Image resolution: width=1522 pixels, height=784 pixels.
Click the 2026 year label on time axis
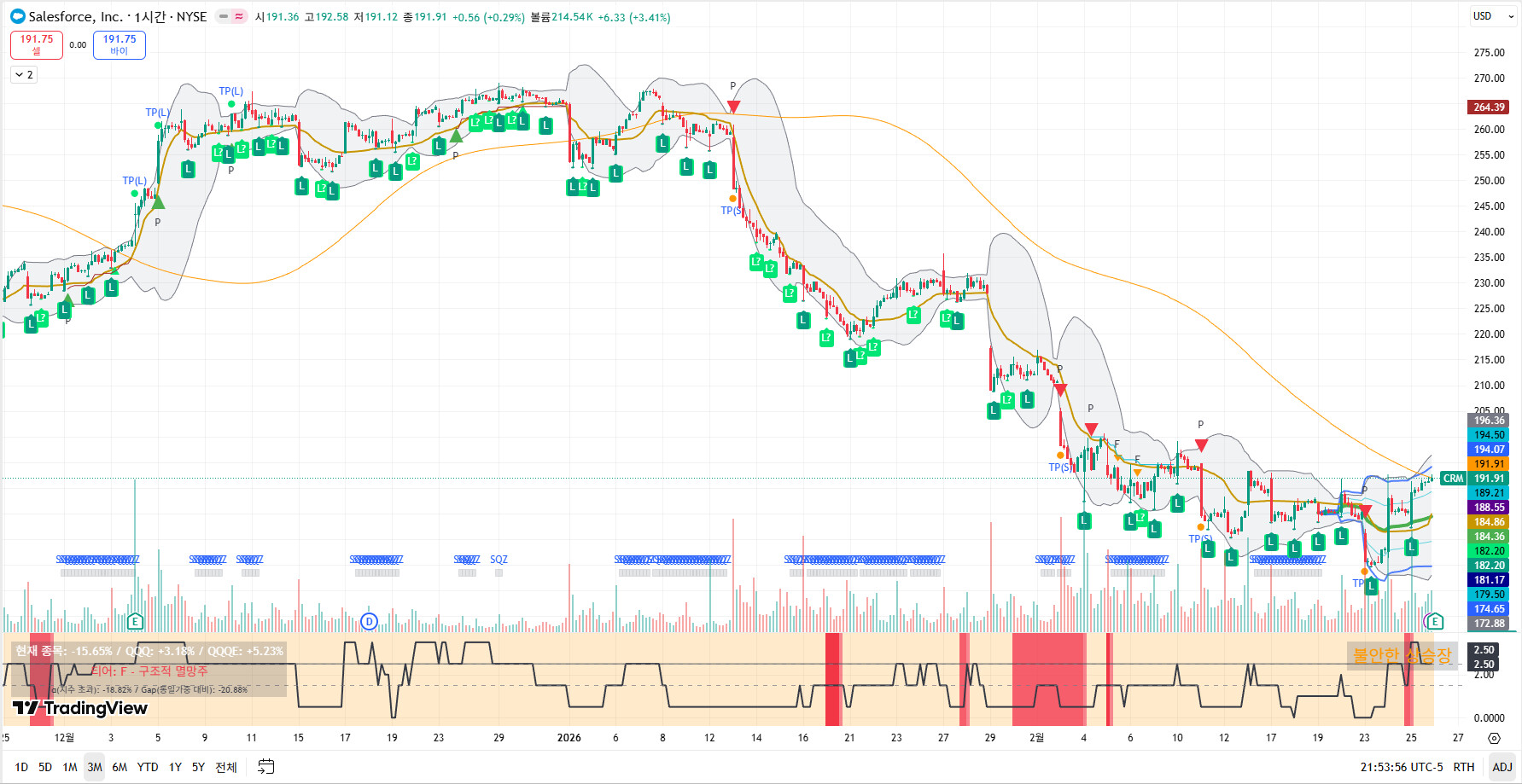[569, 738]
